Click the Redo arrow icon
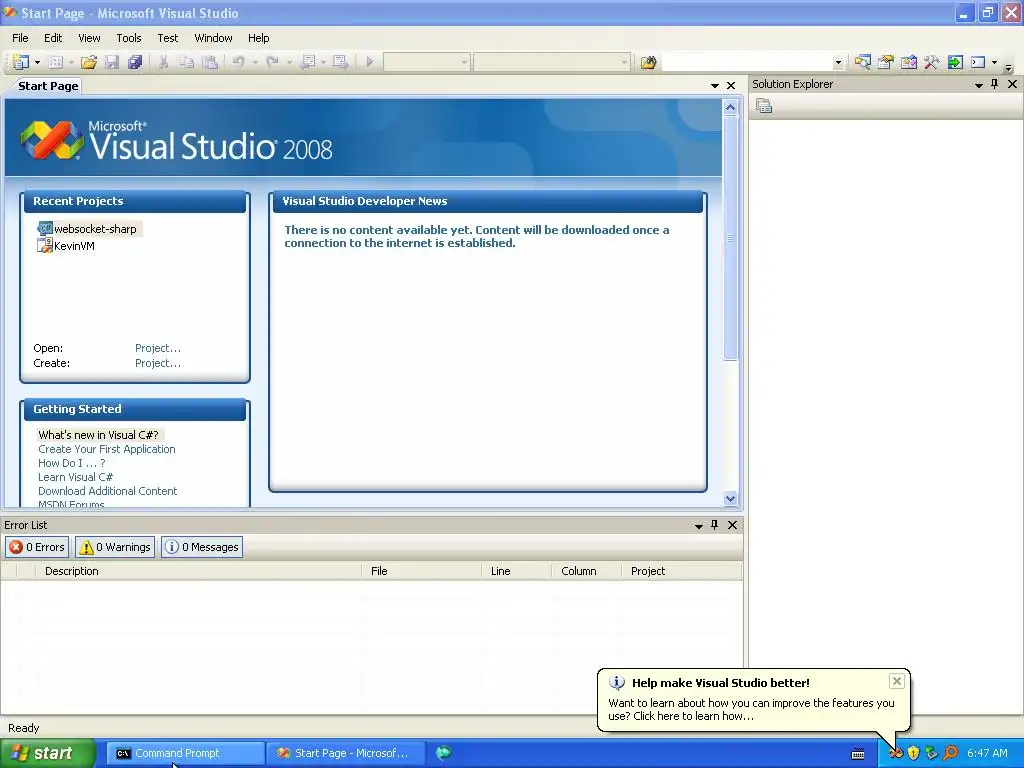This screenshot has width=1024, height=768. pos(273,62)
